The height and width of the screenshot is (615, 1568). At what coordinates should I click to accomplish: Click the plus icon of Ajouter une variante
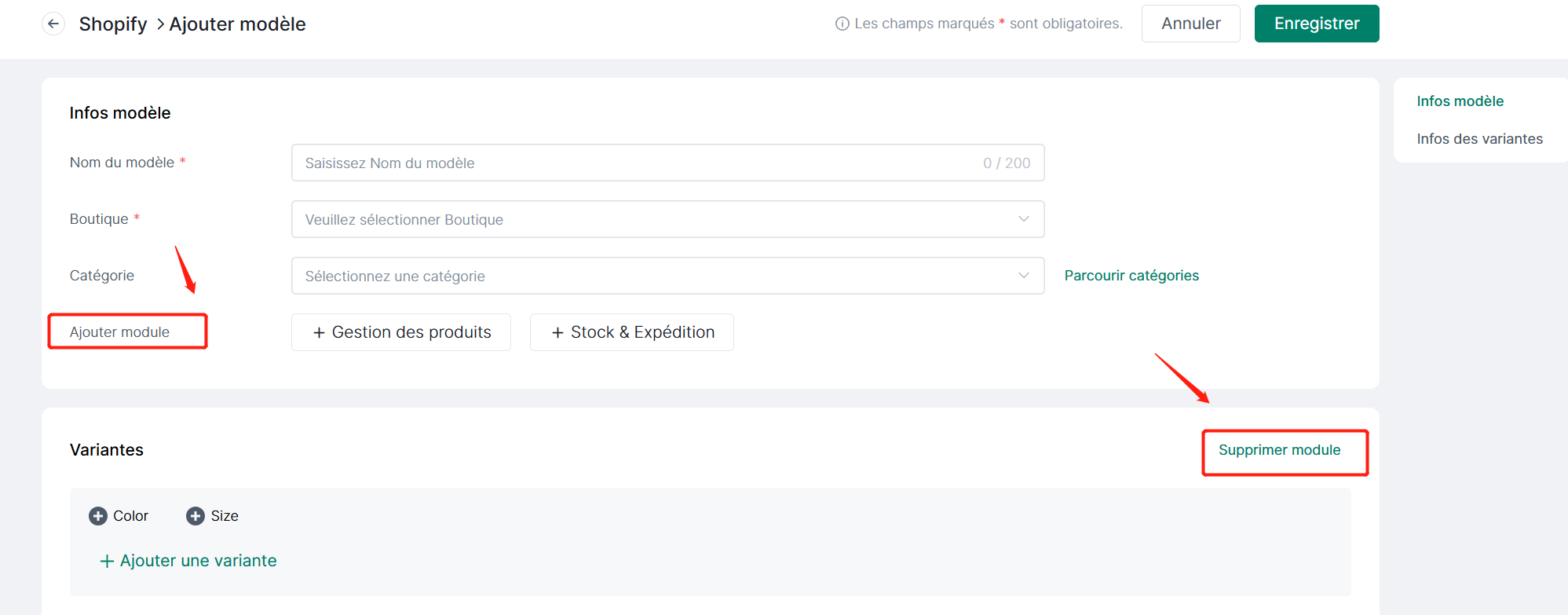pos(107,562)
